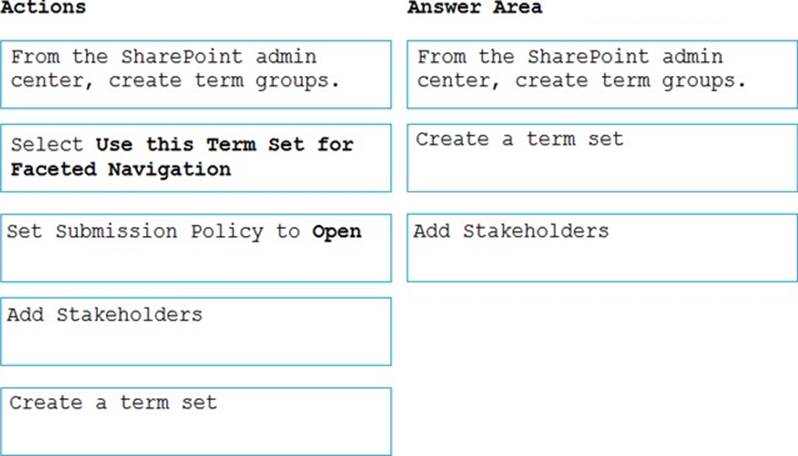Select Create a term set under Actions
Image resolution: width=798 pixels, height=456 pixels.
click(x=196, y=421)
